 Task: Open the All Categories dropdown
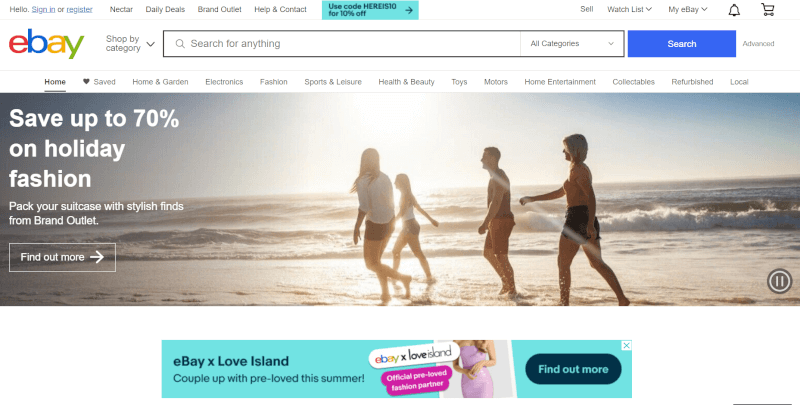point(572,44)
